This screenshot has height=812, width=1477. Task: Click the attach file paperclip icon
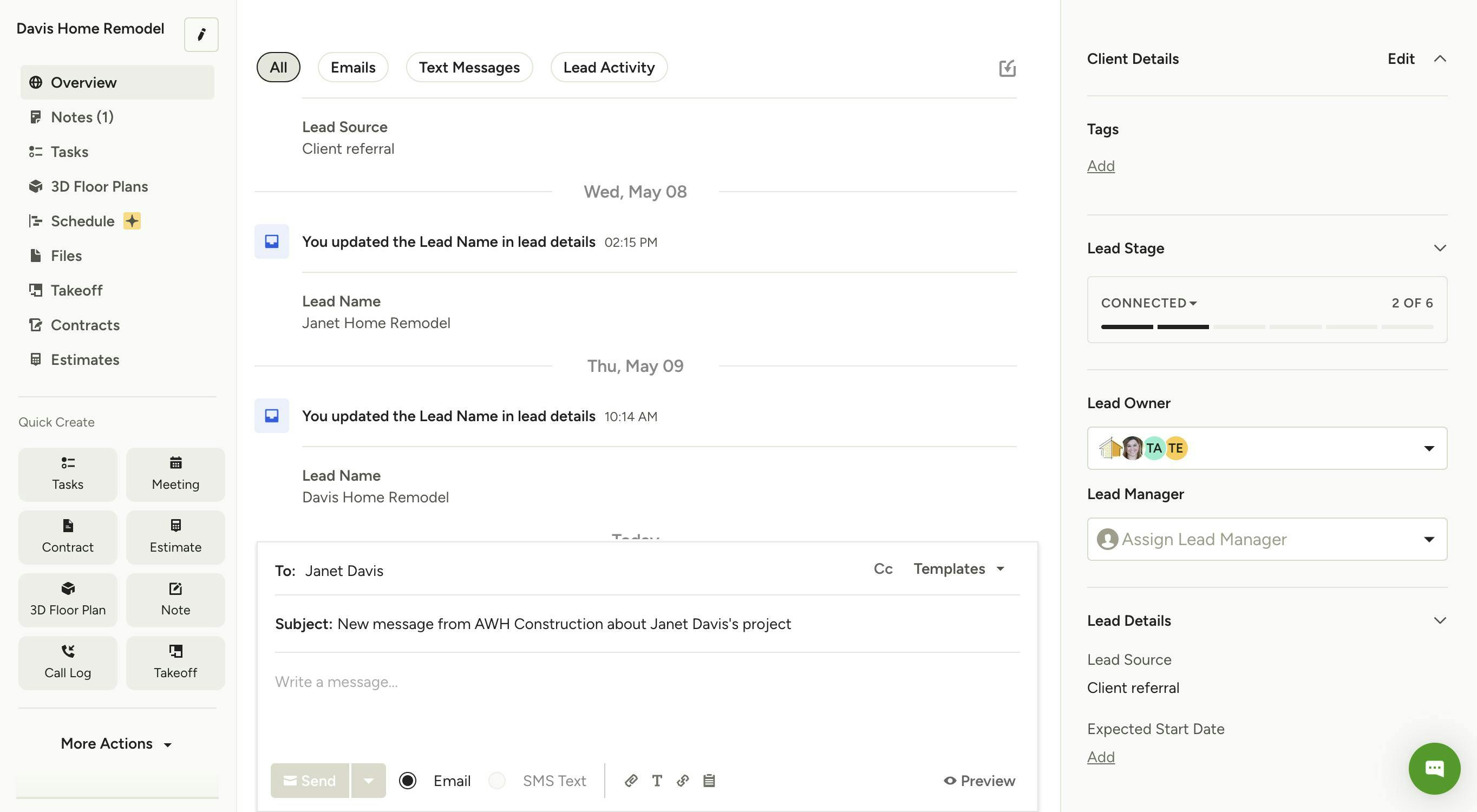(631, 781)
